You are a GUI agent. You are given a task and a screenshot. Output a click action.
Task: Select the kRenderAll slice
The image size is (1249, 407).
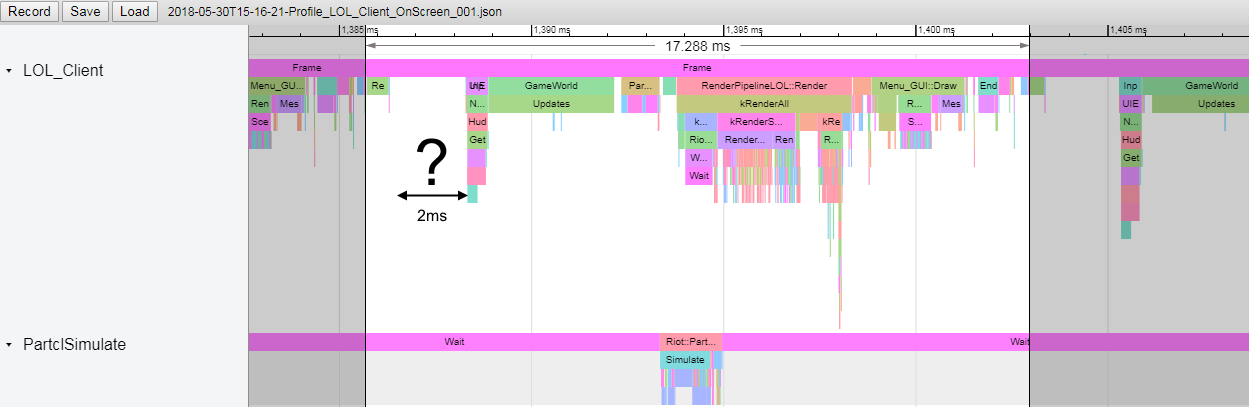point(764,104)
